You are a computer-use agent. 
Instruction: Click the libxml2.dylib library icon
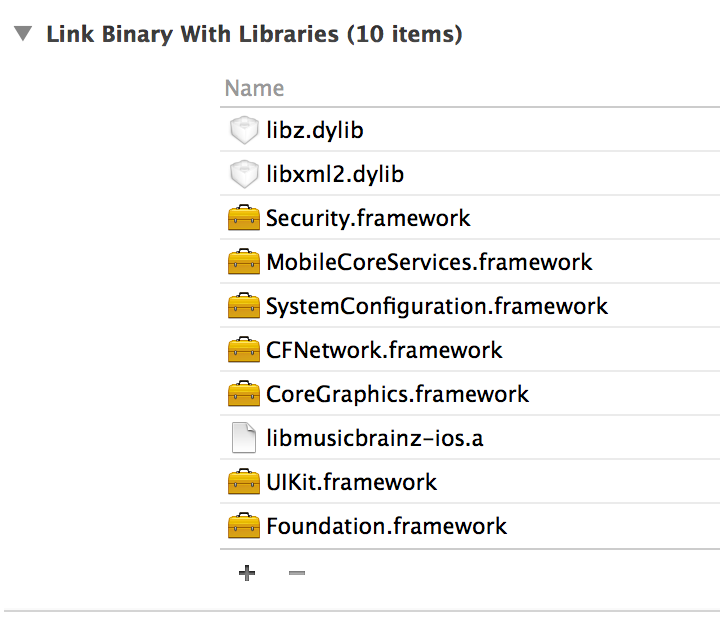[244, 174]
